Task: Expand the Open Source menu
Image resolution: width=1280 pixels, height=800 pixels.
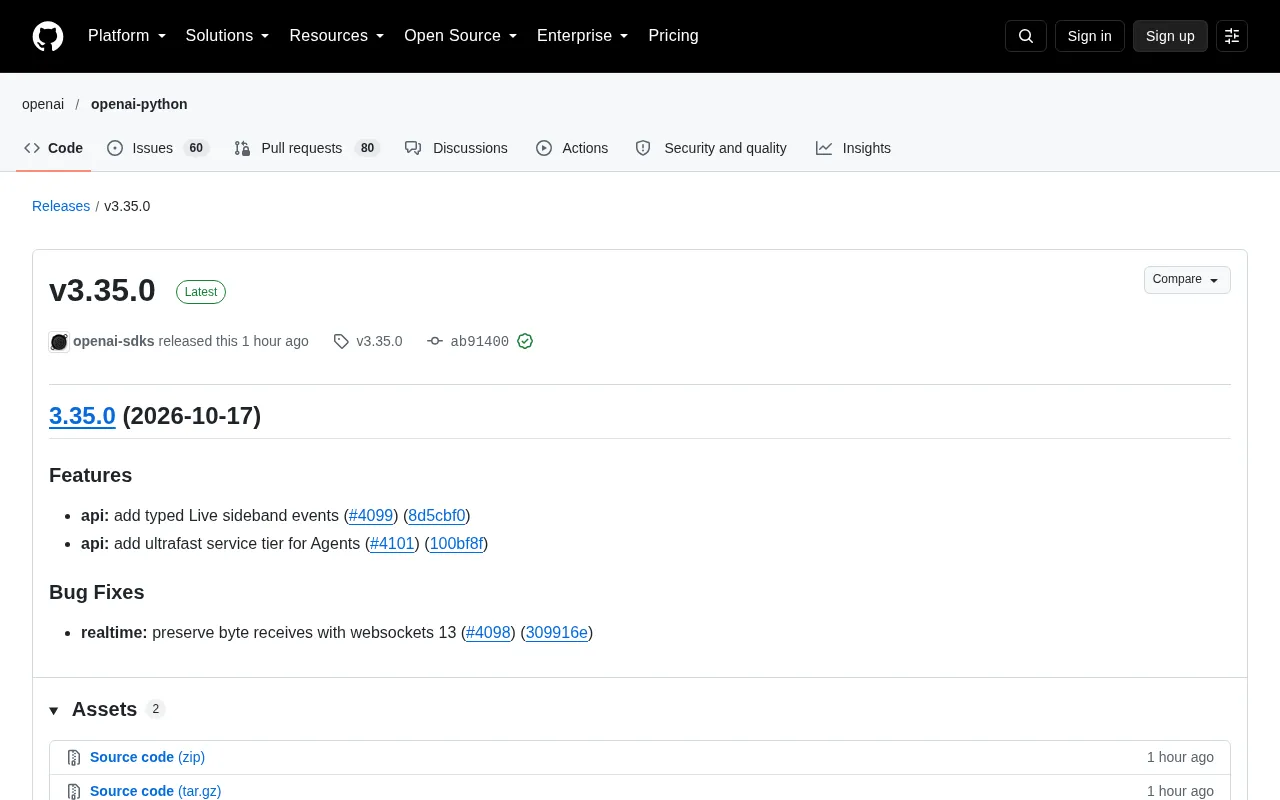Action: click(461, 36)
